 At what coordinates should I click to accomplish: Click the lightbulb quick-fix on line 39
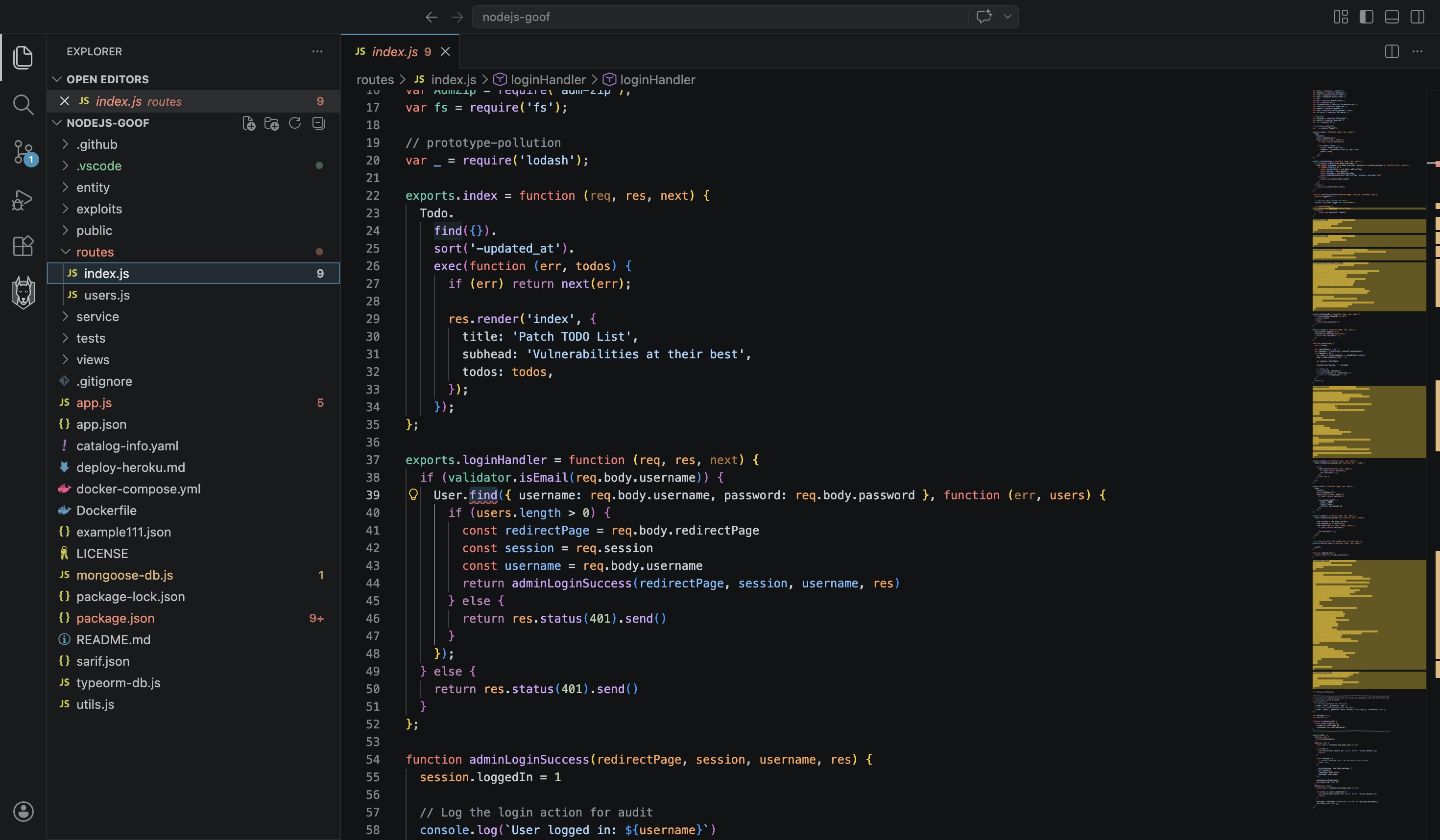tap(413, 494)
